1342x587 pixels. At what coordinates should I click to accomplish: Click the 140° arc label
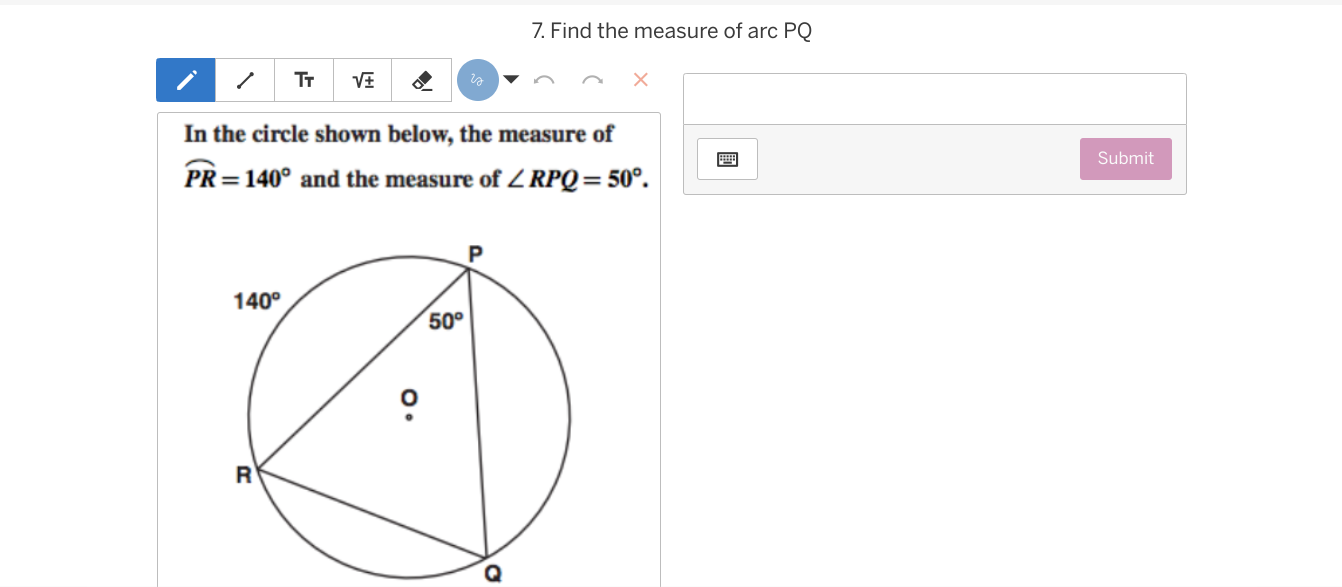257,300
